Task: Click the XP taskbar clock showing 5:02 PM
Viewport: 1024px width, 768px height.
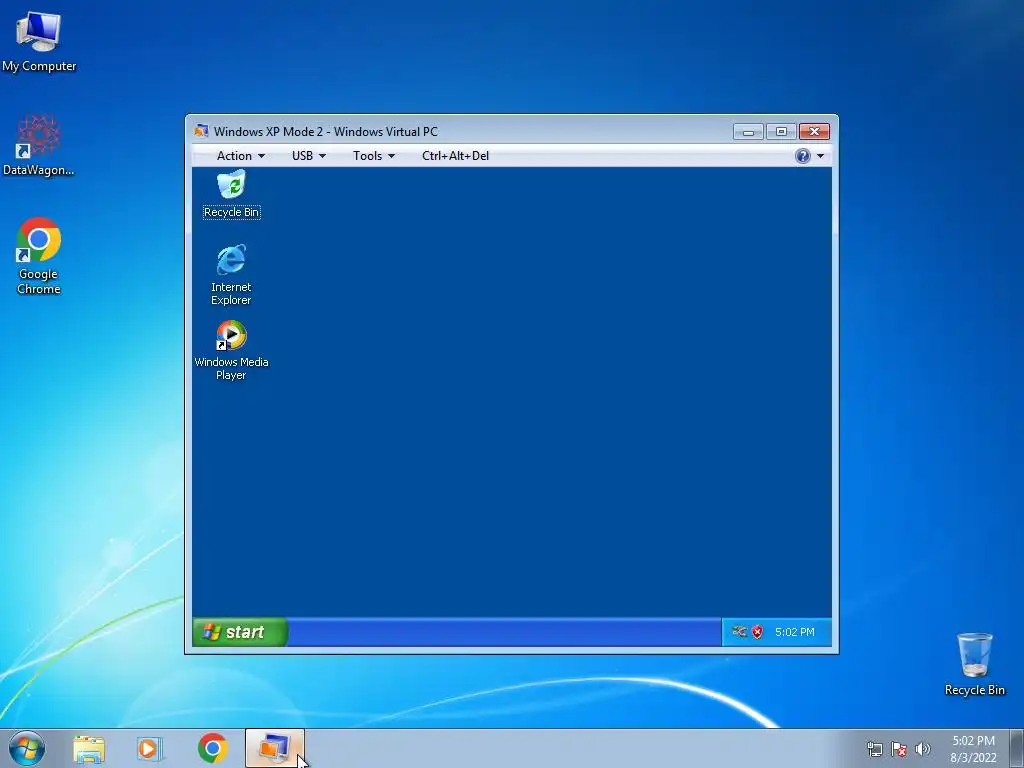Action: click(794, 632)
